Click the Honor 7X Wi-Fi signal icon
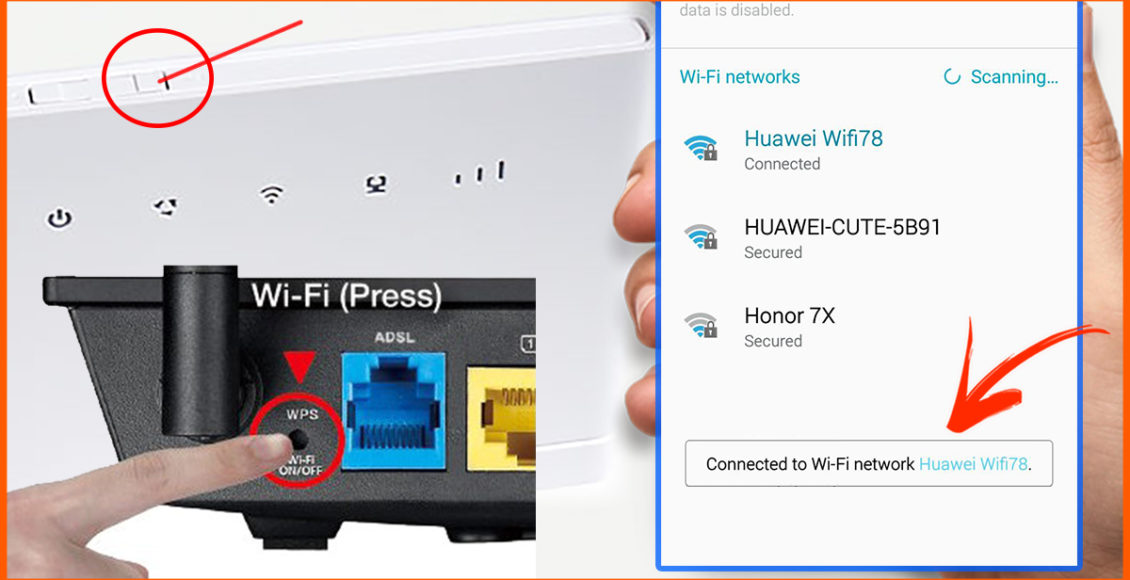The width and height of the screenshot is (1130, 580). [700, 326]
